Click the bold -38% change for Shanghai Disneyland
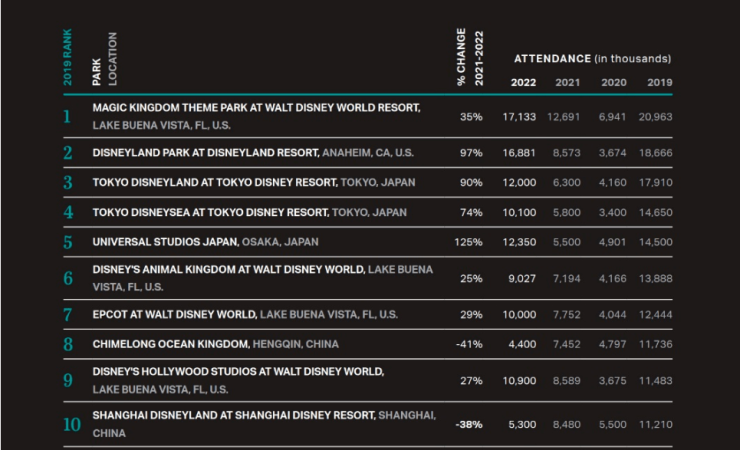The height and width of the screenshot is (450, 740). point(469,424)
